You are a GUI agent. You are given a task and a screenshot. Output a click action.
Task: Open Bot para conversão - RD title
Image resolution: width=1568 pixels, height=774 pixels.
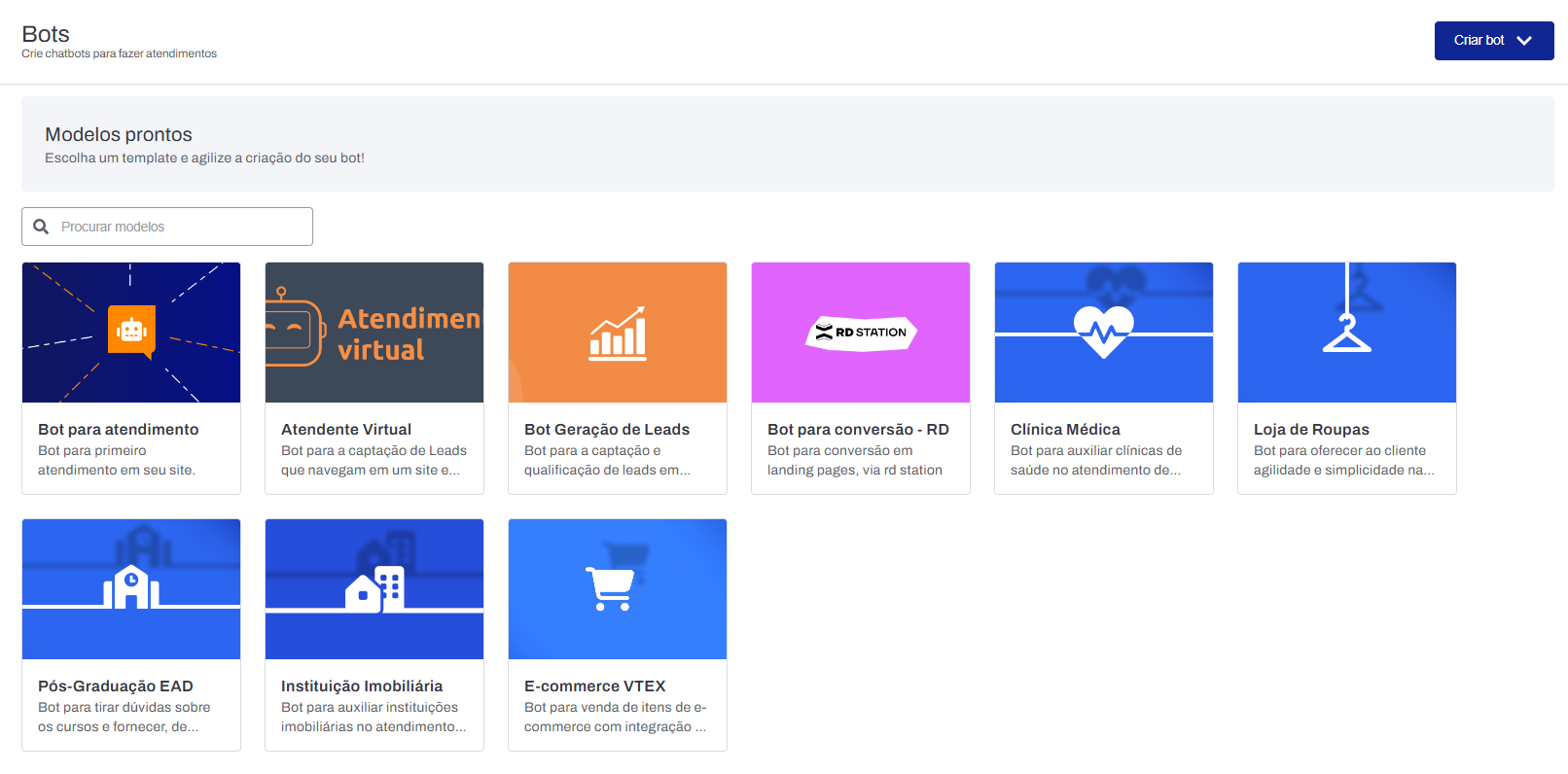click(858, 430)
